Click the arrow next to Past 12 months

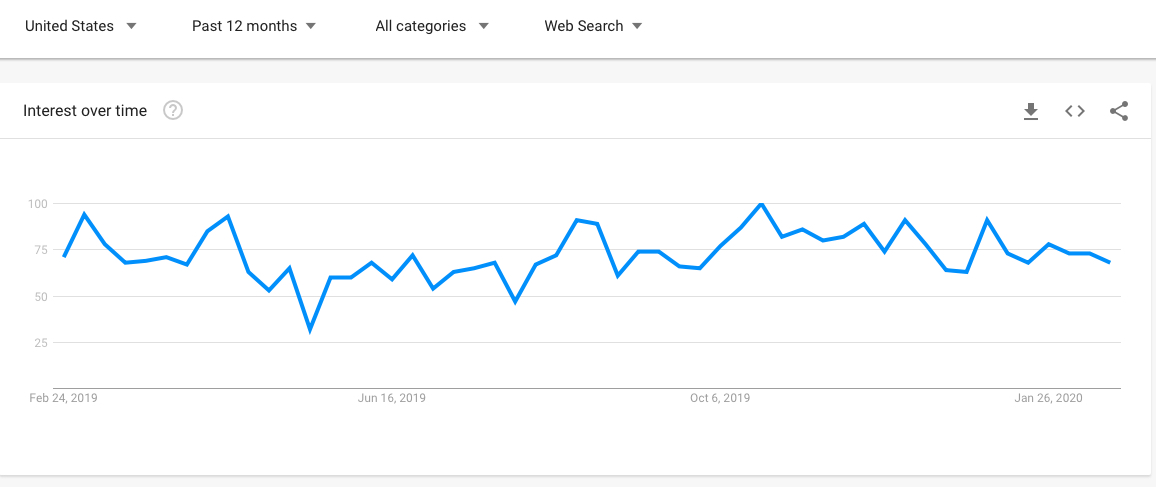310,26
